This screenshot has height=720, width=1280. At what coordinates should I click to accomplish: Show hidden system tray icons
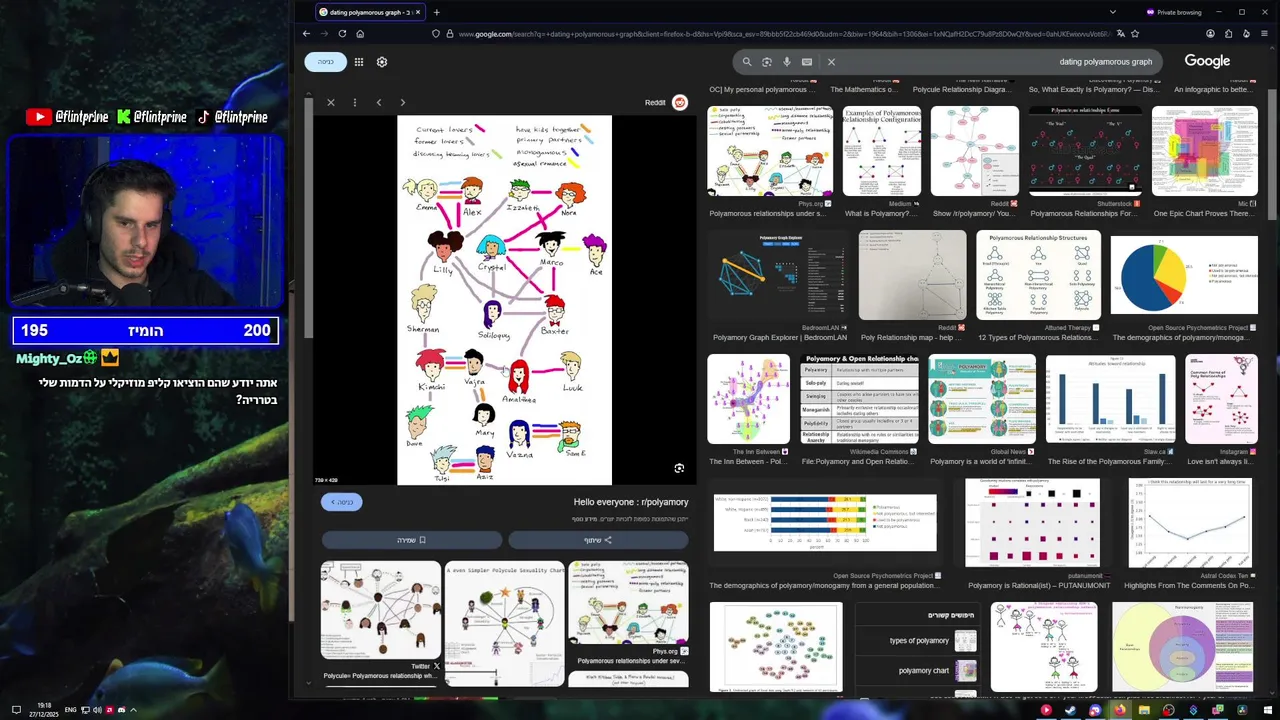133,710
